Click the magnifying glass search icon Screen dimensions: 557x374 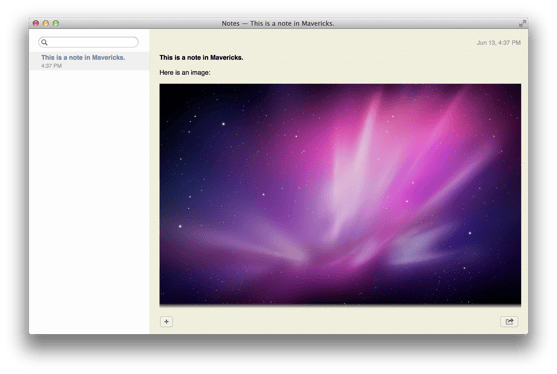44,42
